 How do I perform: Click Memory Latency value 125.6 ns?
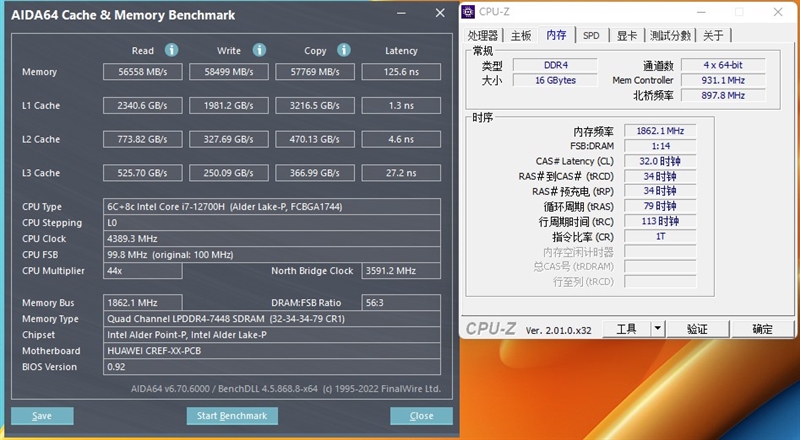tap(401, 72)
